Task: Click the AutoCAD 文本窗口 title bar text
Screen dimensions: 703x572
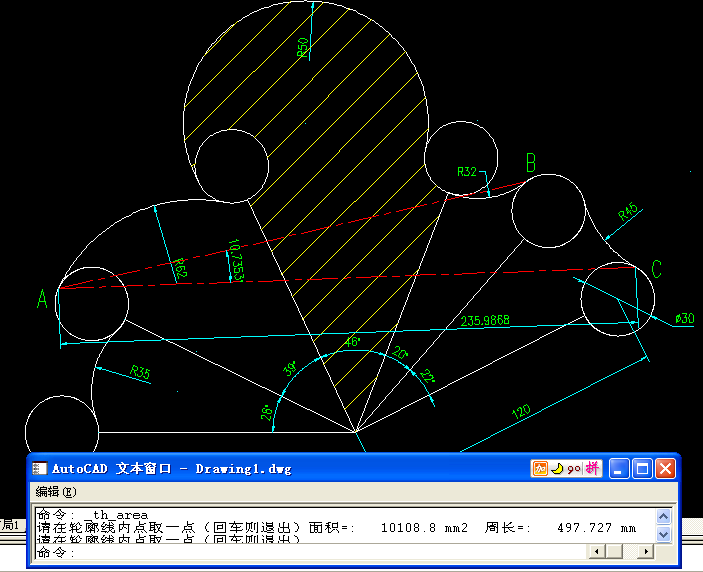Action: point(172,469)
